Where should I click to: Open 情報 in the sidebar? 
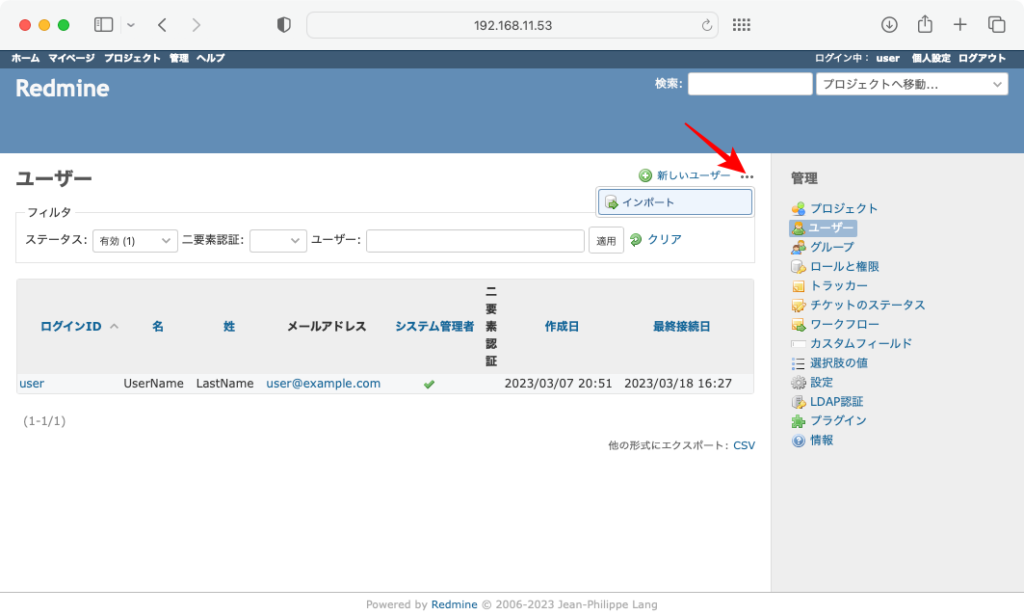pyautogui.click(x=822, y=440)
